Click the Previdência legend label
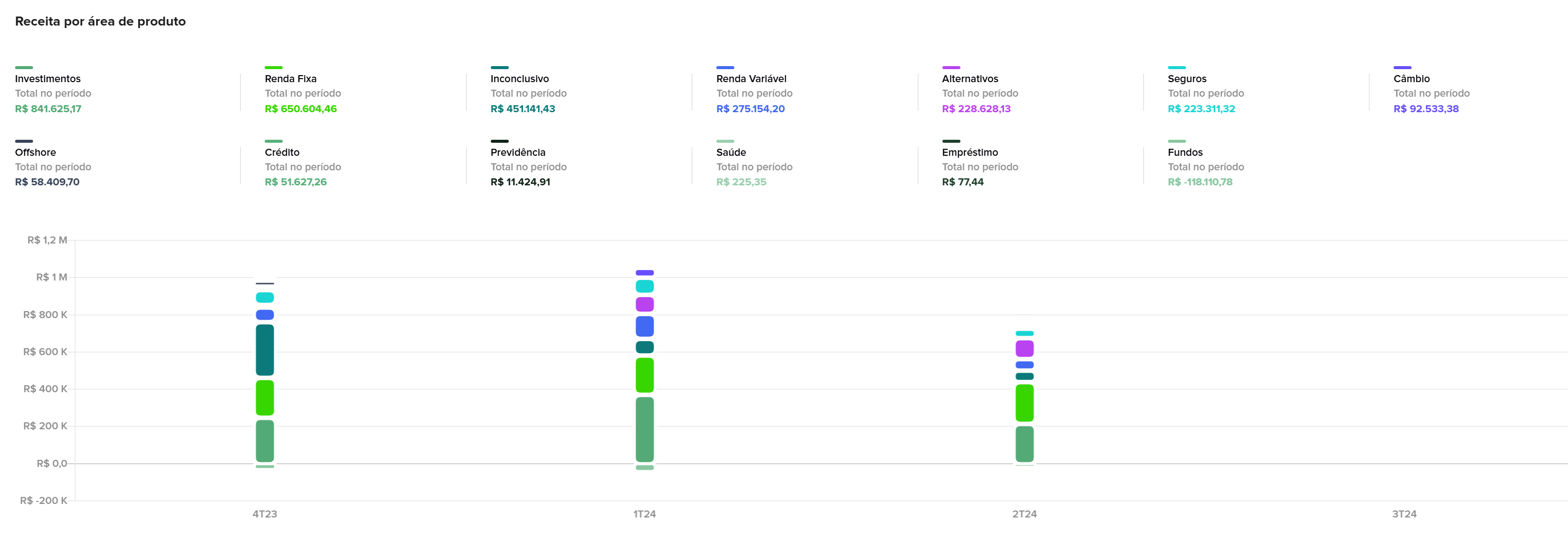Image resolution: width=1568 pixels, height=539 pixels. tap(517, 152)
